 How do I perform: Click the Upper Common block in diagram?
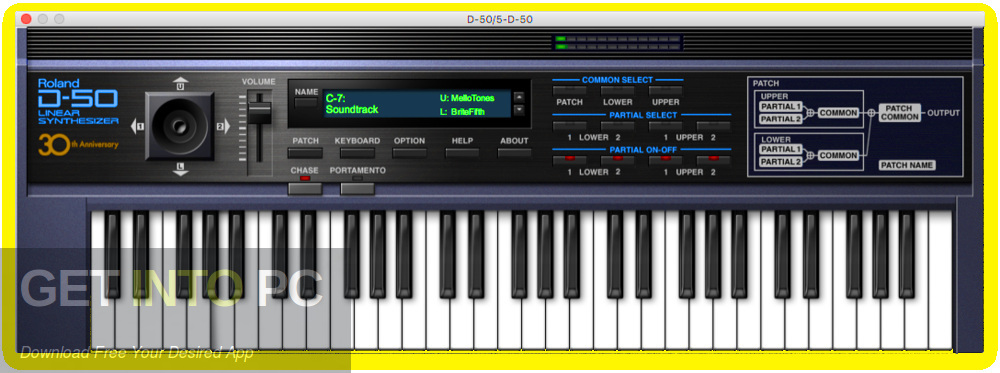coord(839,113)
